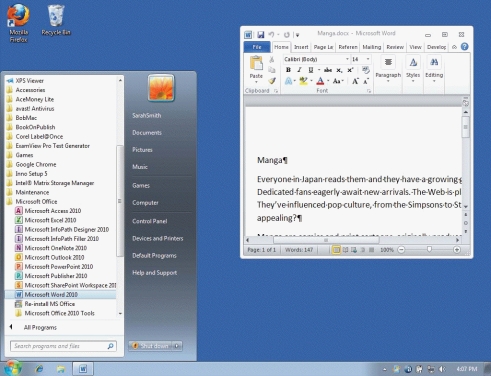Apply Subscript formatting
The height and width of the screenshot is (376, 491).
(339, 70)
